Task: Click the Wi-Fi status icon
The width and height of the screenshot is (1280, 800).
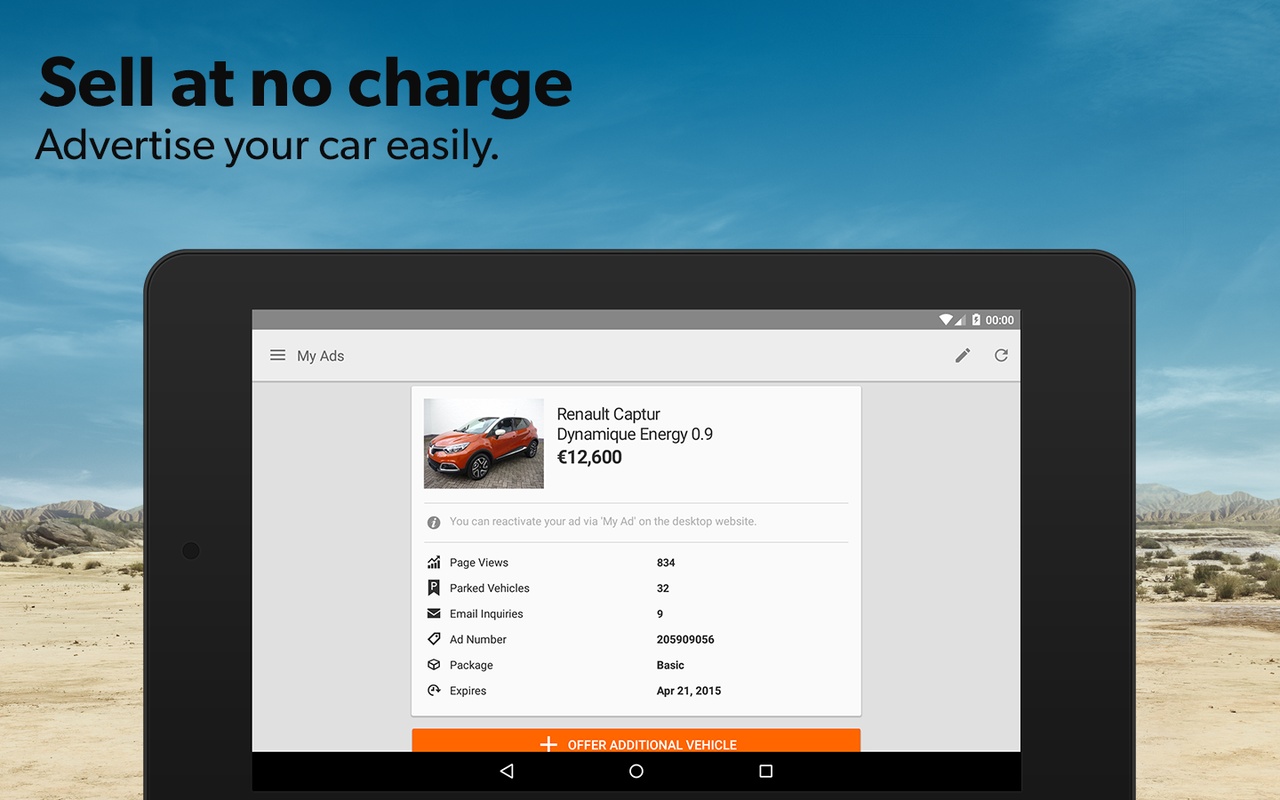Action: [x=945, y=320]
